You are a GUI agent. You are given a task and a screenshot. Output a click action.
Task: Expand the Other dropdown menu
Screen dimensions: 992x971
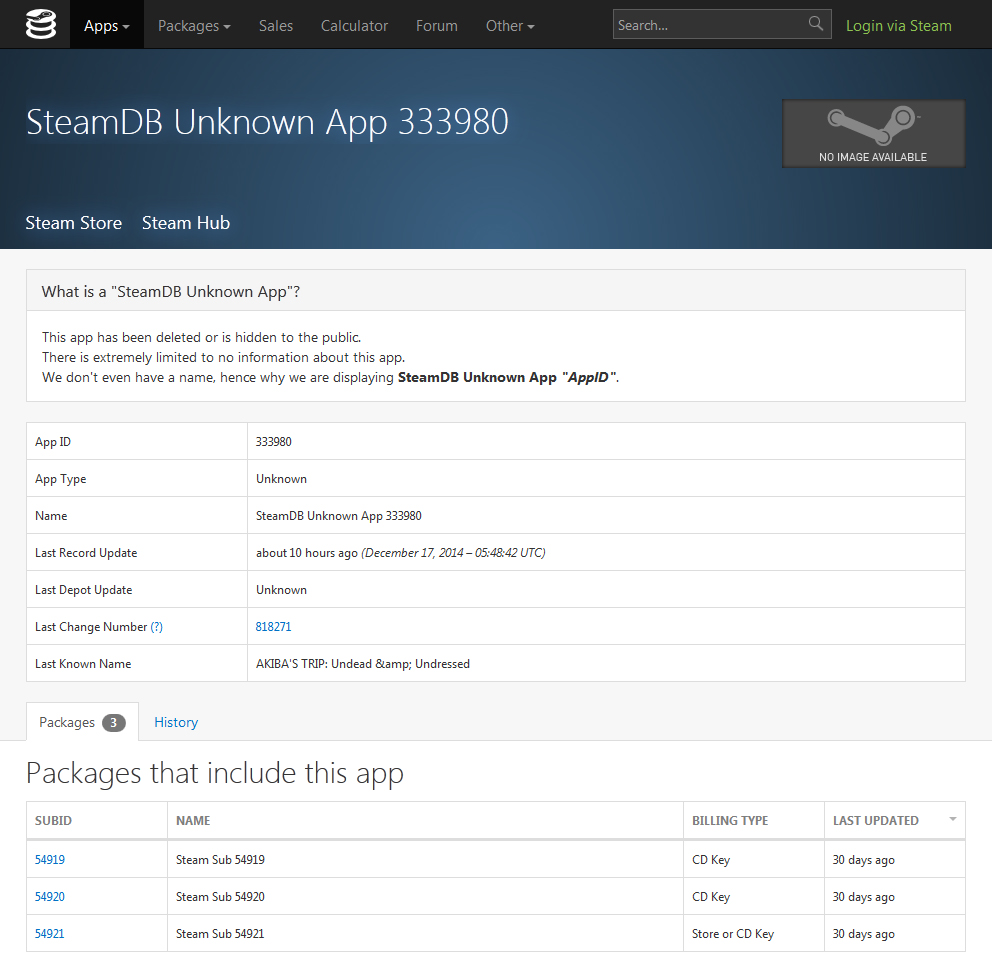[510, 25]
